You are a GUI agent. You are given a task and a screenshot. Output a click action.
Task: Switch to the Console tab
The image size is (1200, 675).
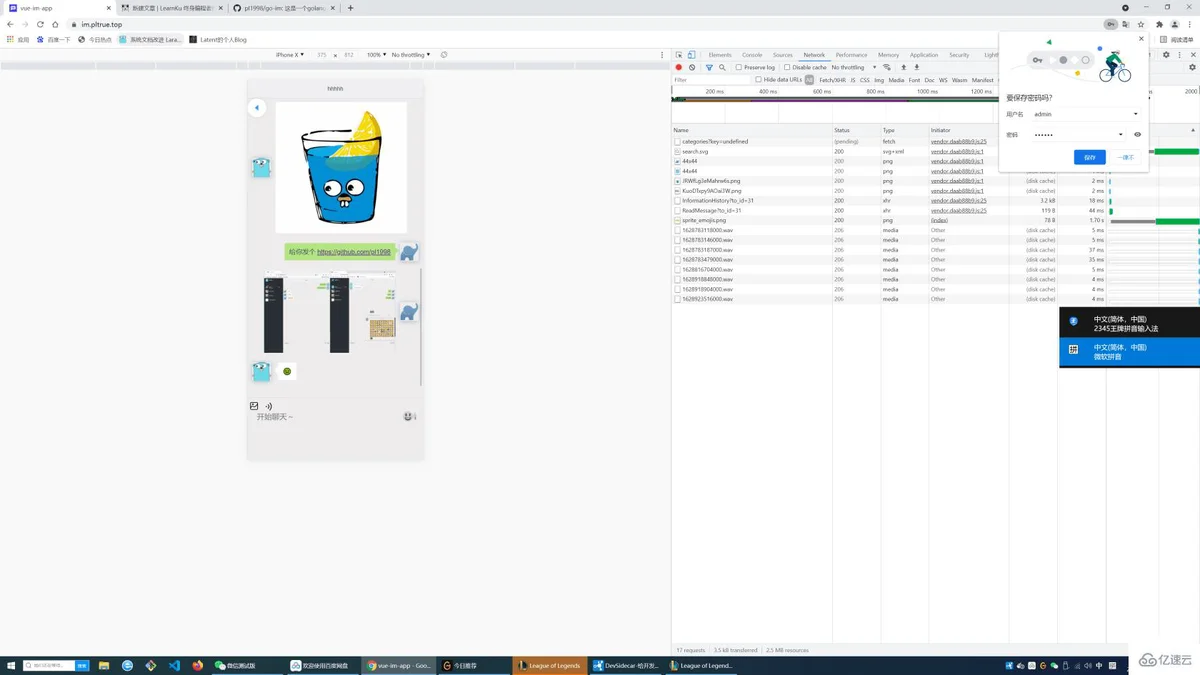pos(752,55)
